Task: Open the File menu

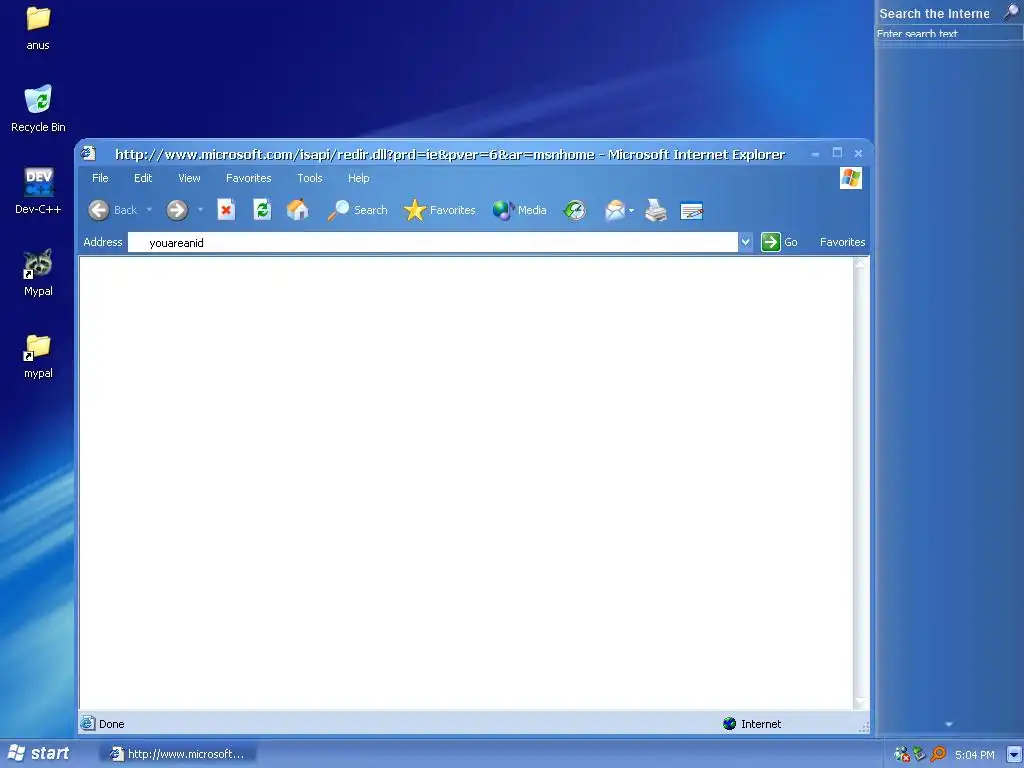Action: pos(100,178)
